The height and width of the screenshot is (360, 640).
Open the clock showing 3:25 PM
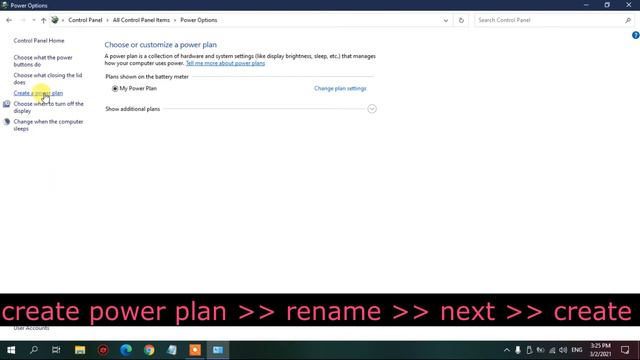[x=600, y=350]
